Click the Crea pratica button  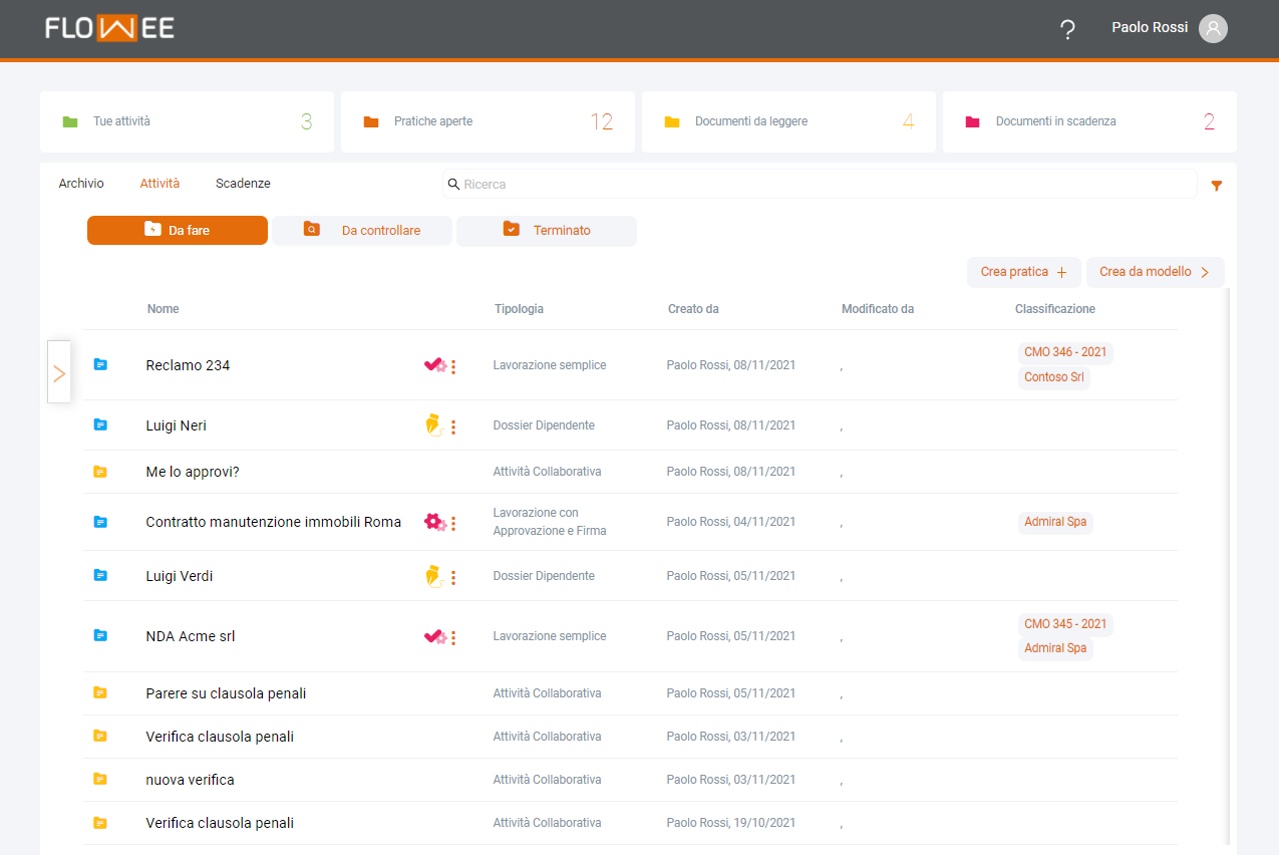click(1023, 272)
